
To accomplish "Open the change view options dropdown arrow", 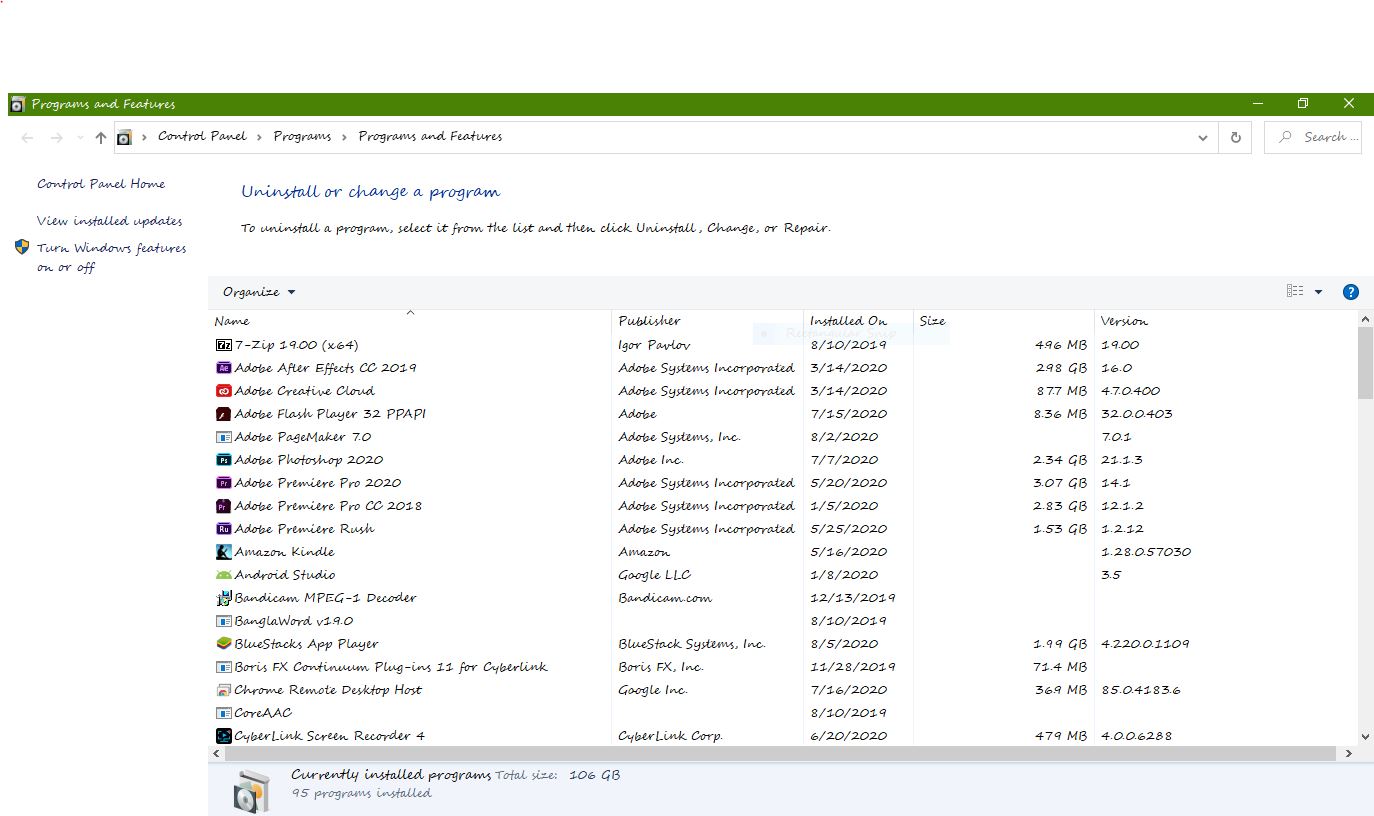I will (1318, 292).
